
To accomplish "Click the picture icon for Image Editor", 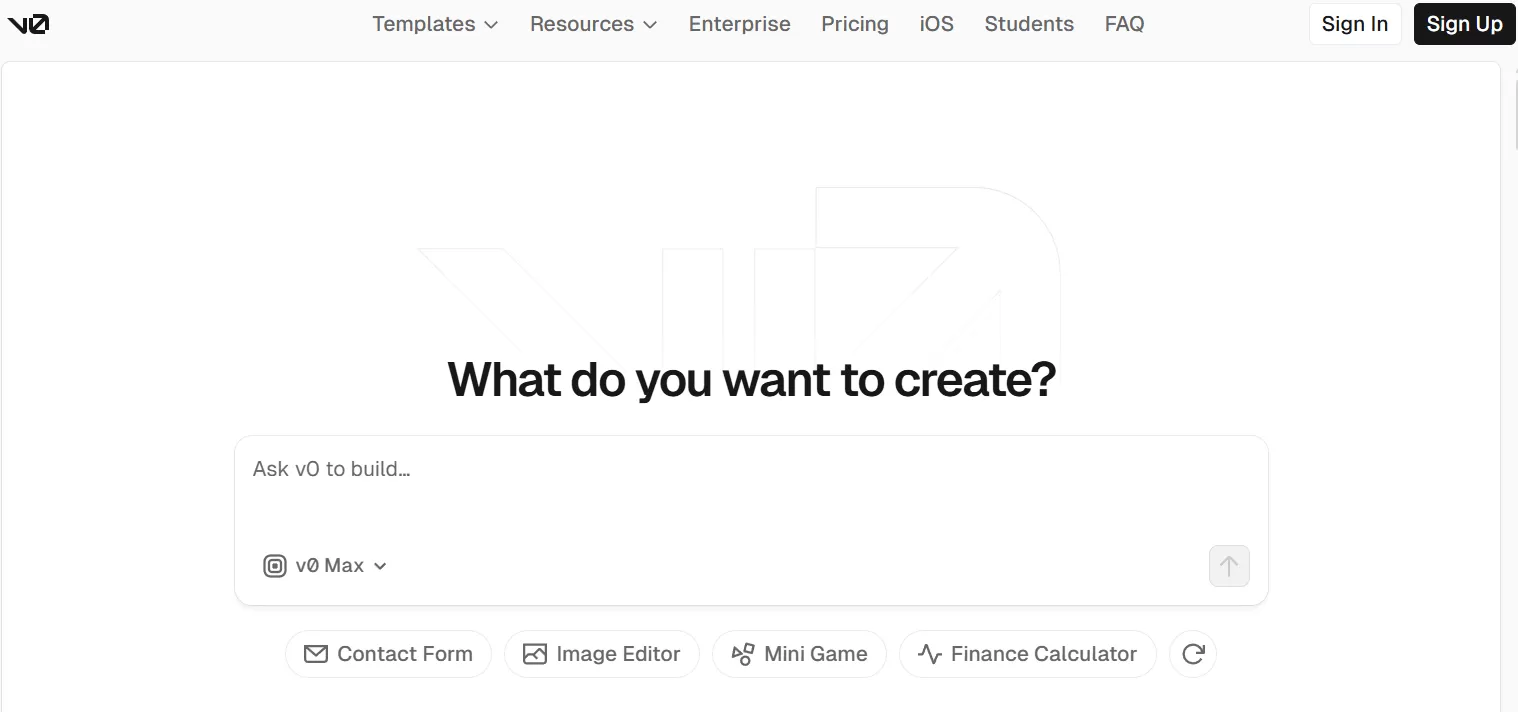I will click(535, 654).
